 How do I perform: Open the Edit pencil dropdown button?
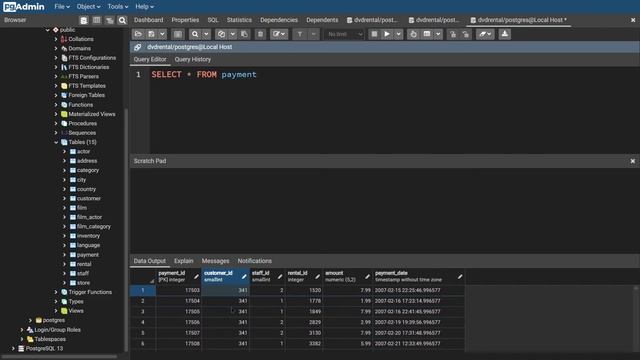[x=279, y=34]
